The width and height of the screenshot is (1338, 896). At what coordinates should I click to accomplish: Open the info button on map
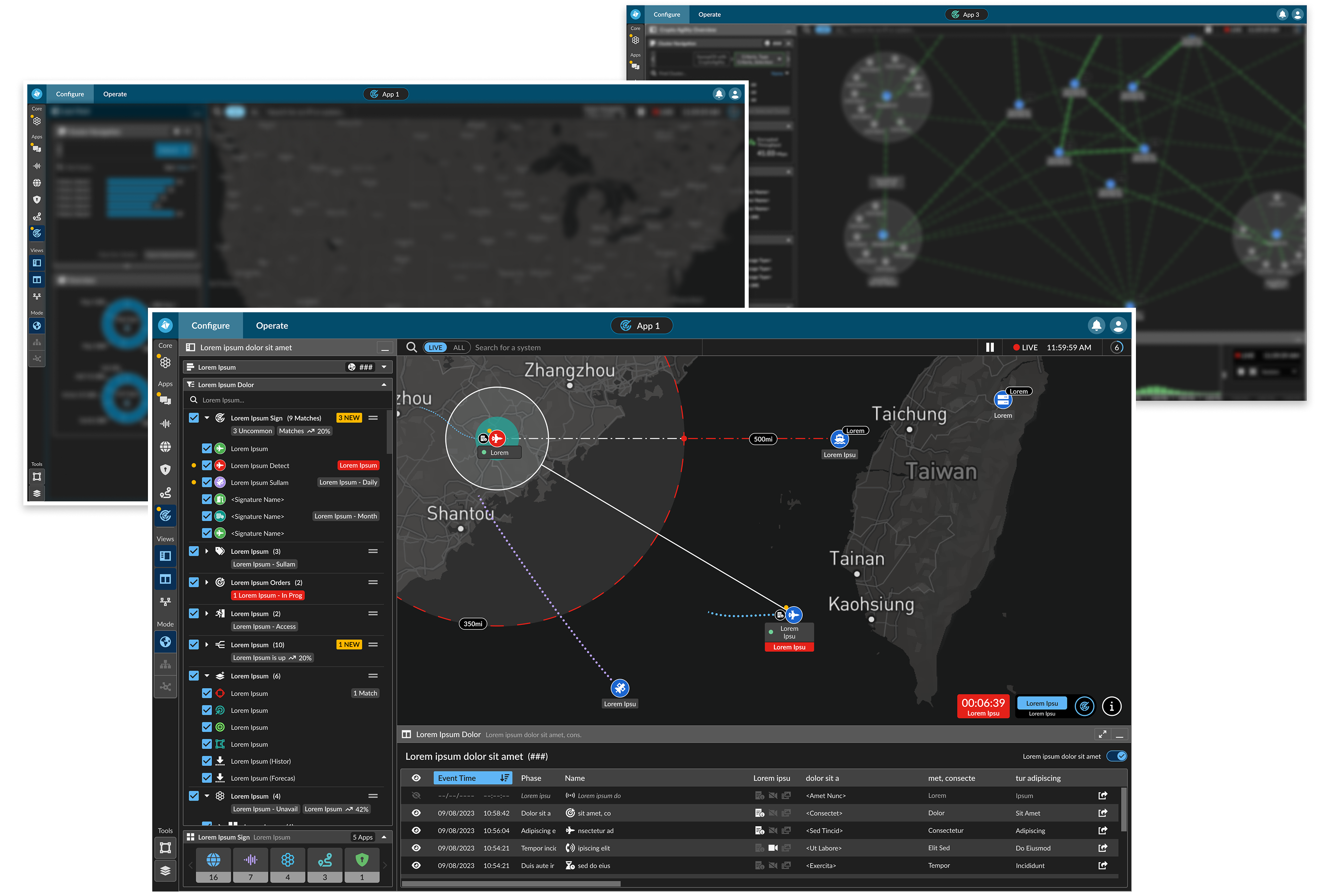[1111, 707]
